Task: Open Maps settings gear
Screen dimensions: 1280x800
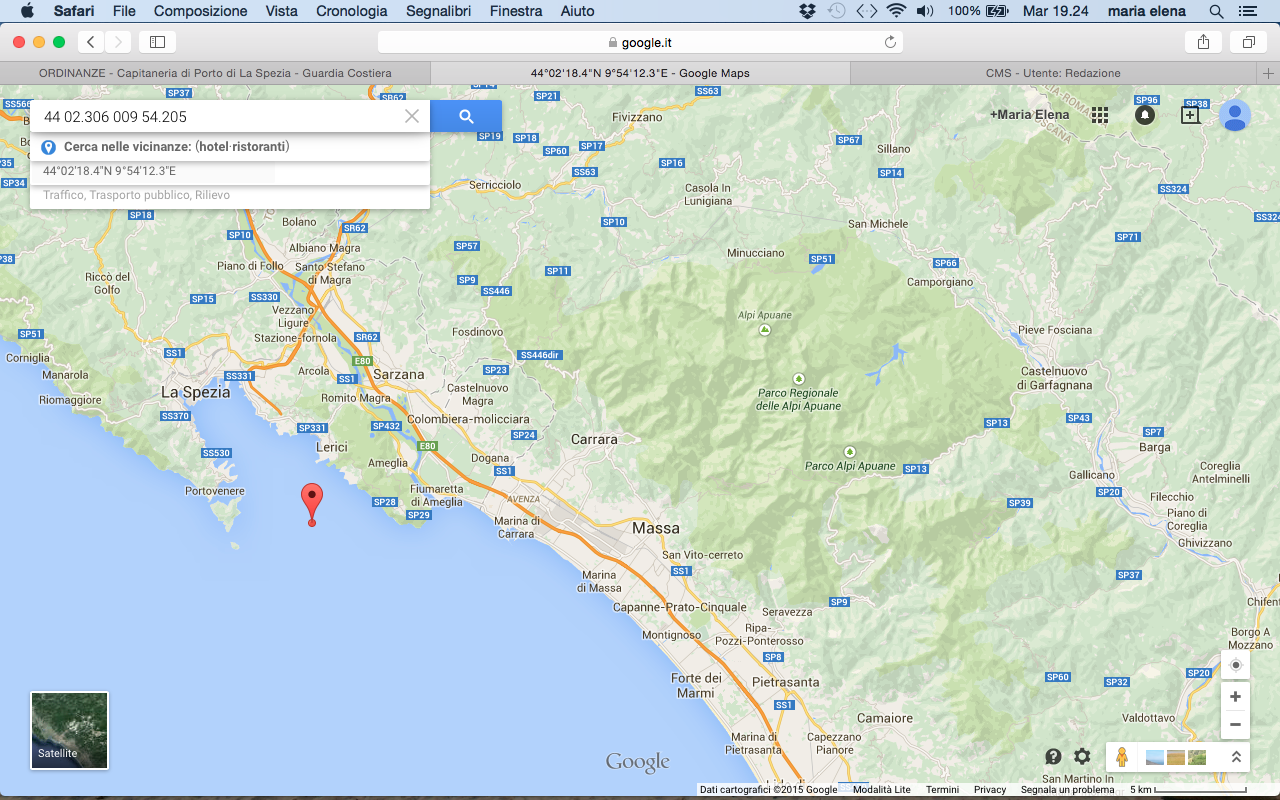Action: point(1082,757)
